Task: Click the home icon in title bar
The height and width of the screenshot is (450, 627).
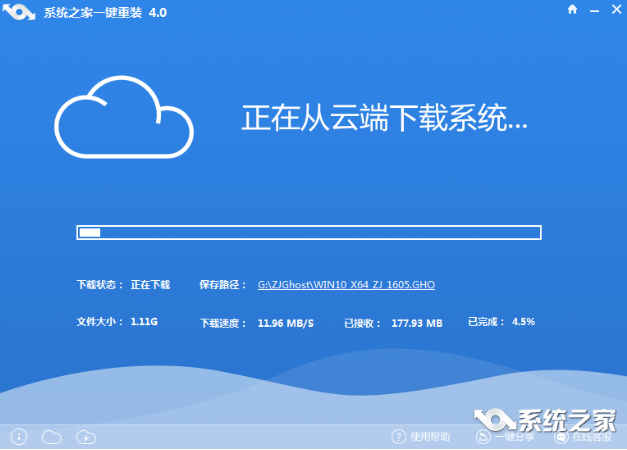Action: click(571, 10)
